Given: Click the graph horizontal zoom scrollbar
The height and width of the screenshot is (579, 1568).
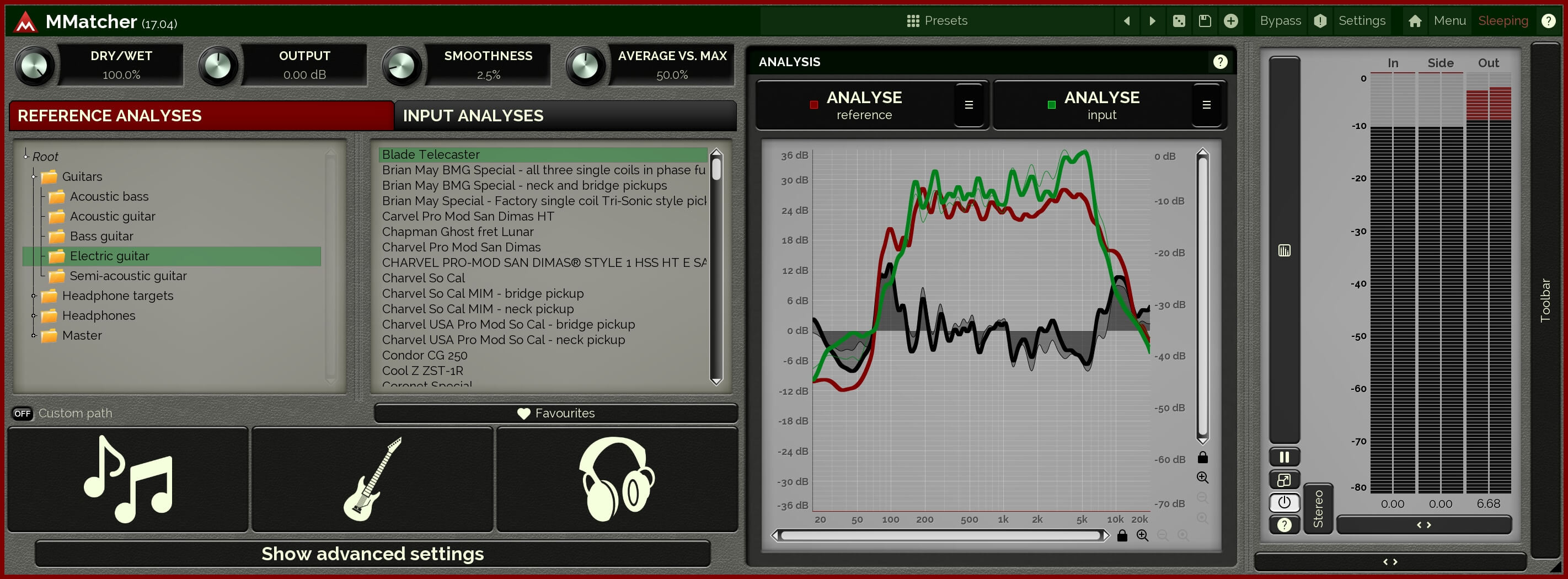Looking at the screenshot, I should (x=940, y=535).
